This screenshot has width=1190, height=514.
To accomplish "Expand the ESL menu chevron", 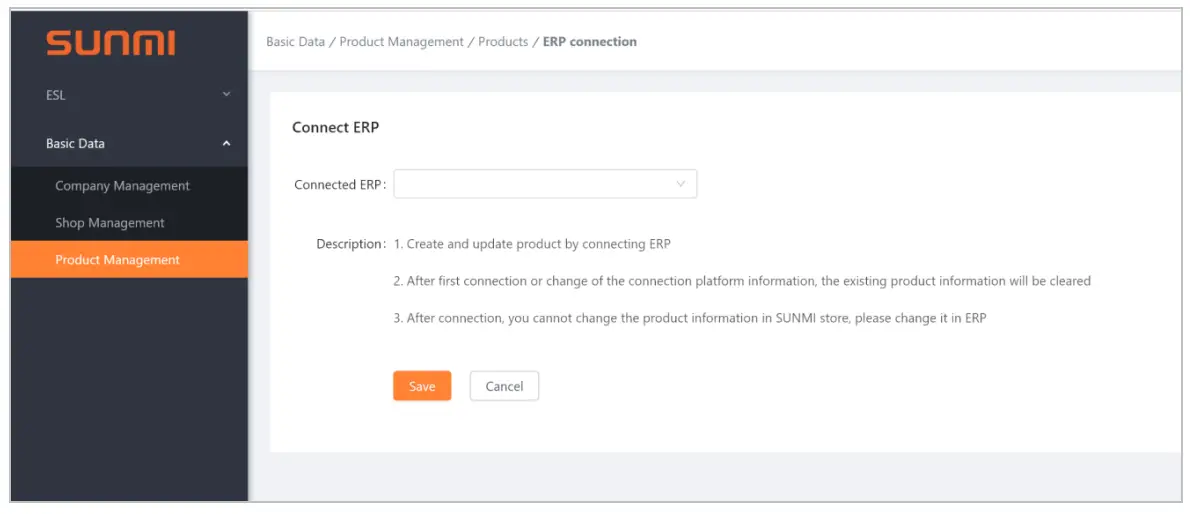I will [x=226, y=95].
